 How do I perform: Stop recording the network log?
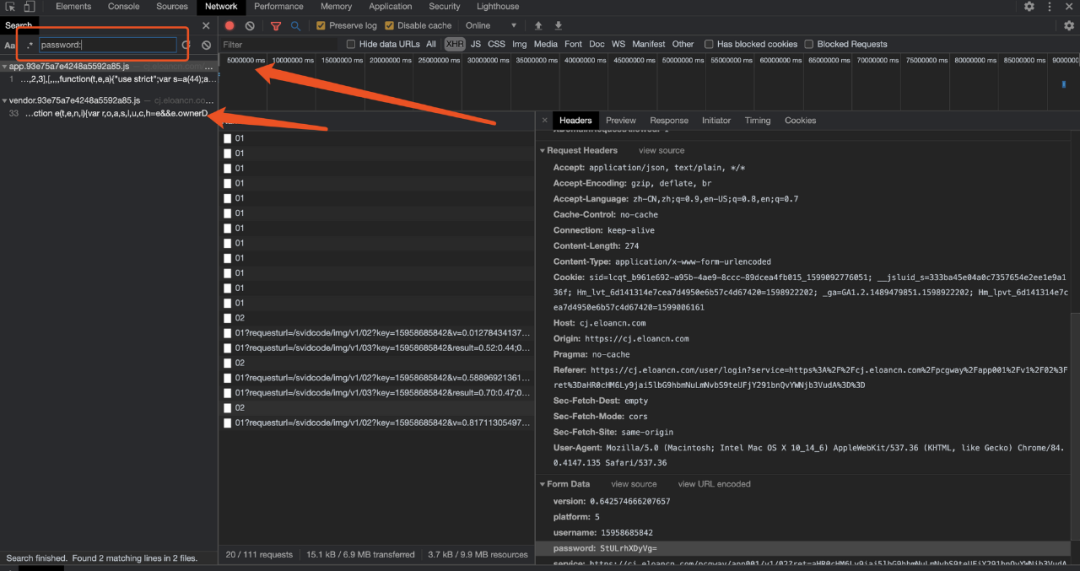(x=230, y=25)
